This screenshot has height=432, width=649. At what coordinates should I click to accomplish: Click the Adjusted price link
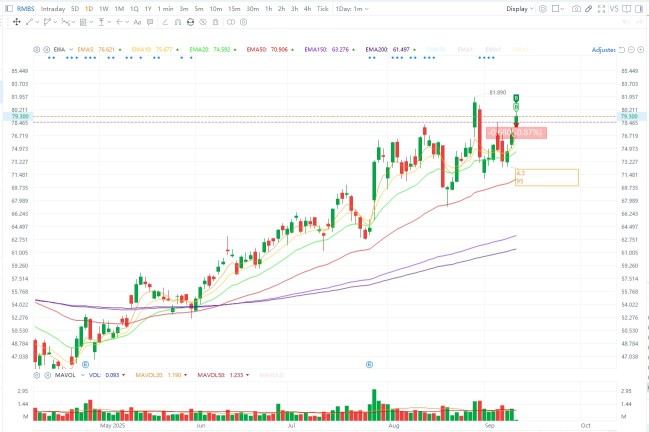(x=603, y=50)
